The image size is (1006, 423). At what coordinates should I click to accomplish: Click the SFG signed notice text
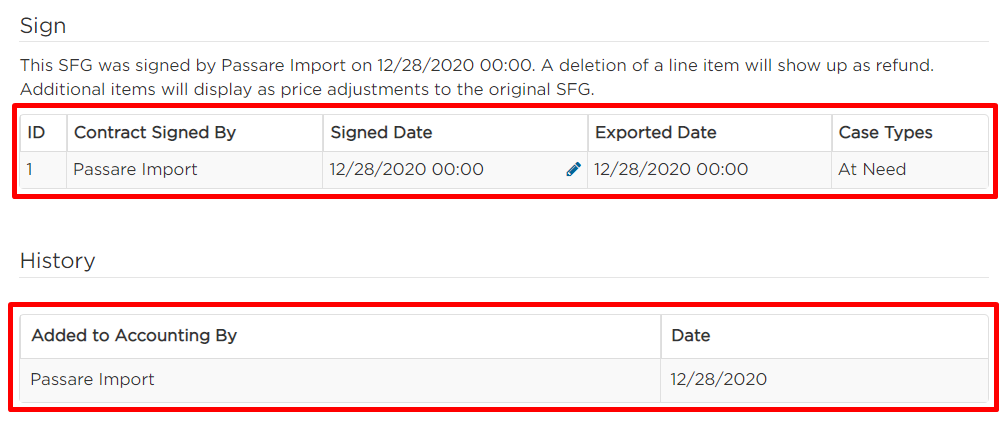point(485,65)
